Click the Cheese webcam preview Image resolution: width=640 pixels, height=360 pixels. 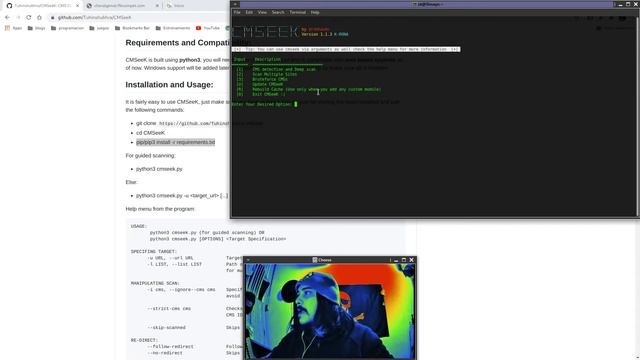[330, 311]
